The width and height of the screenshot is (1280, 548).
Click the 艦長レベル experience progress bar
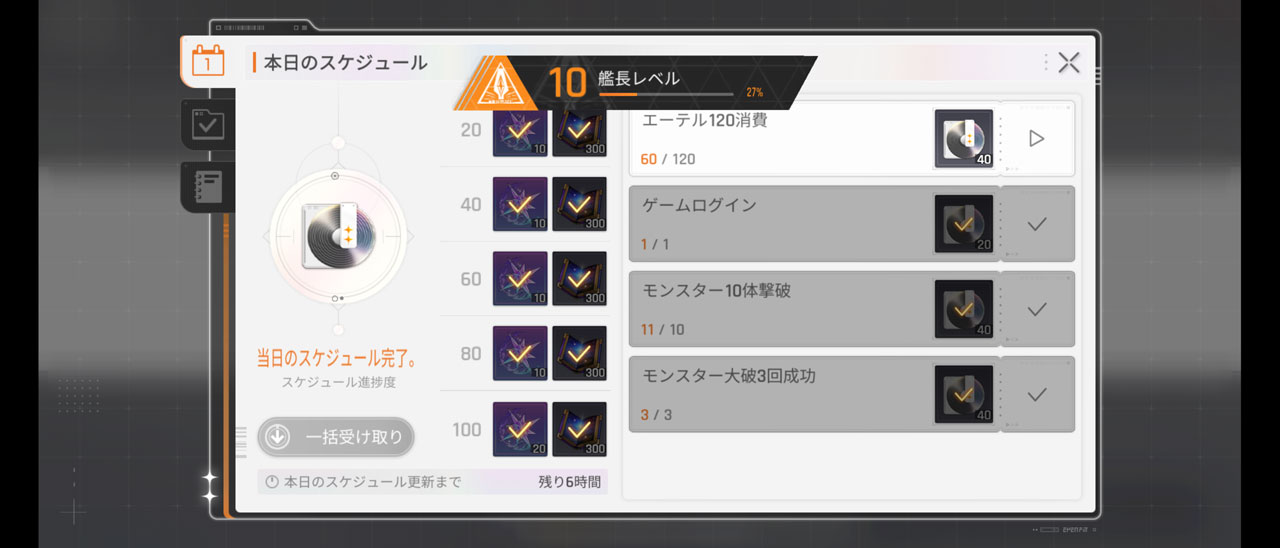click(x=666, y=94)
